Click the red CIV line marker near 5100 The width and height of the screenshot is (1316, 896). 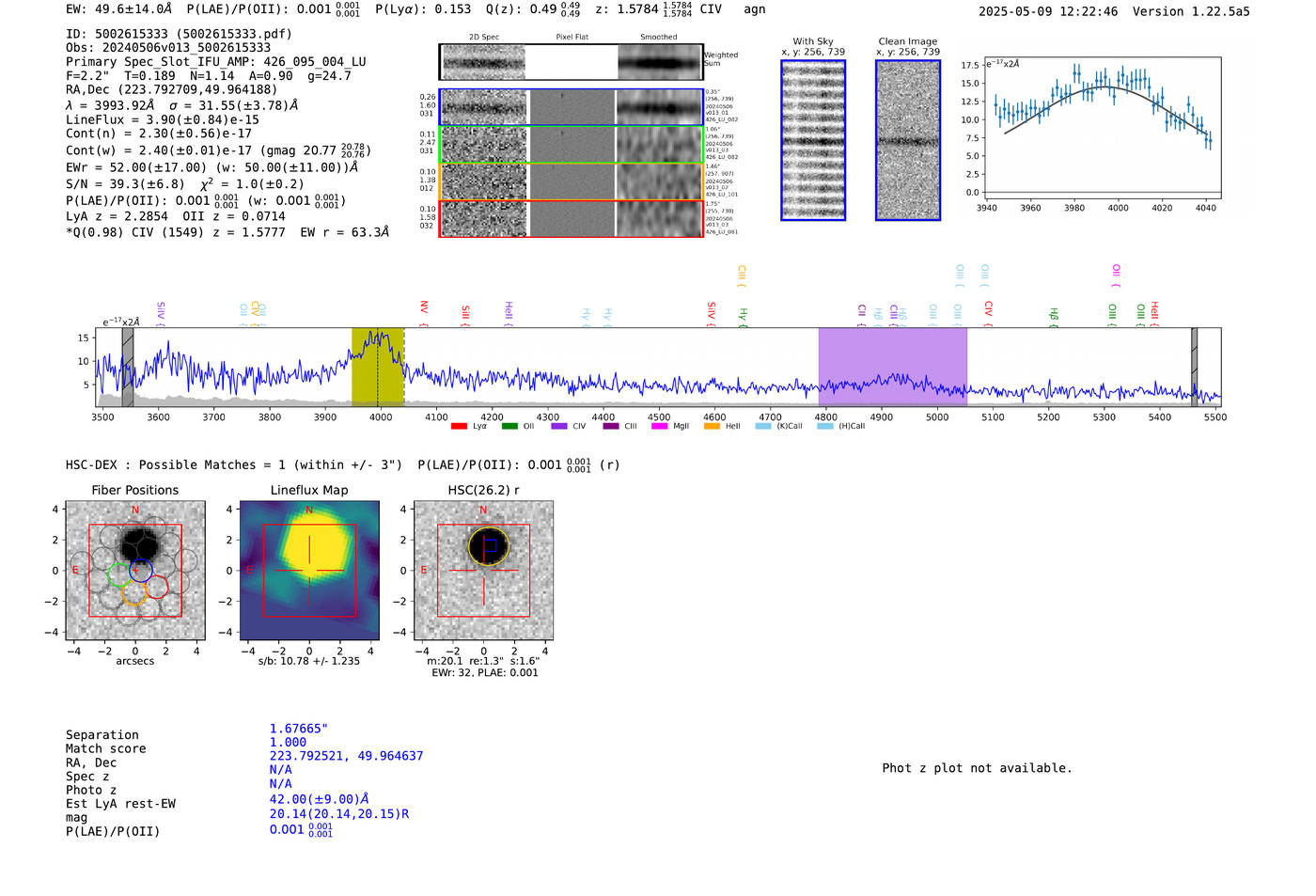988,312
